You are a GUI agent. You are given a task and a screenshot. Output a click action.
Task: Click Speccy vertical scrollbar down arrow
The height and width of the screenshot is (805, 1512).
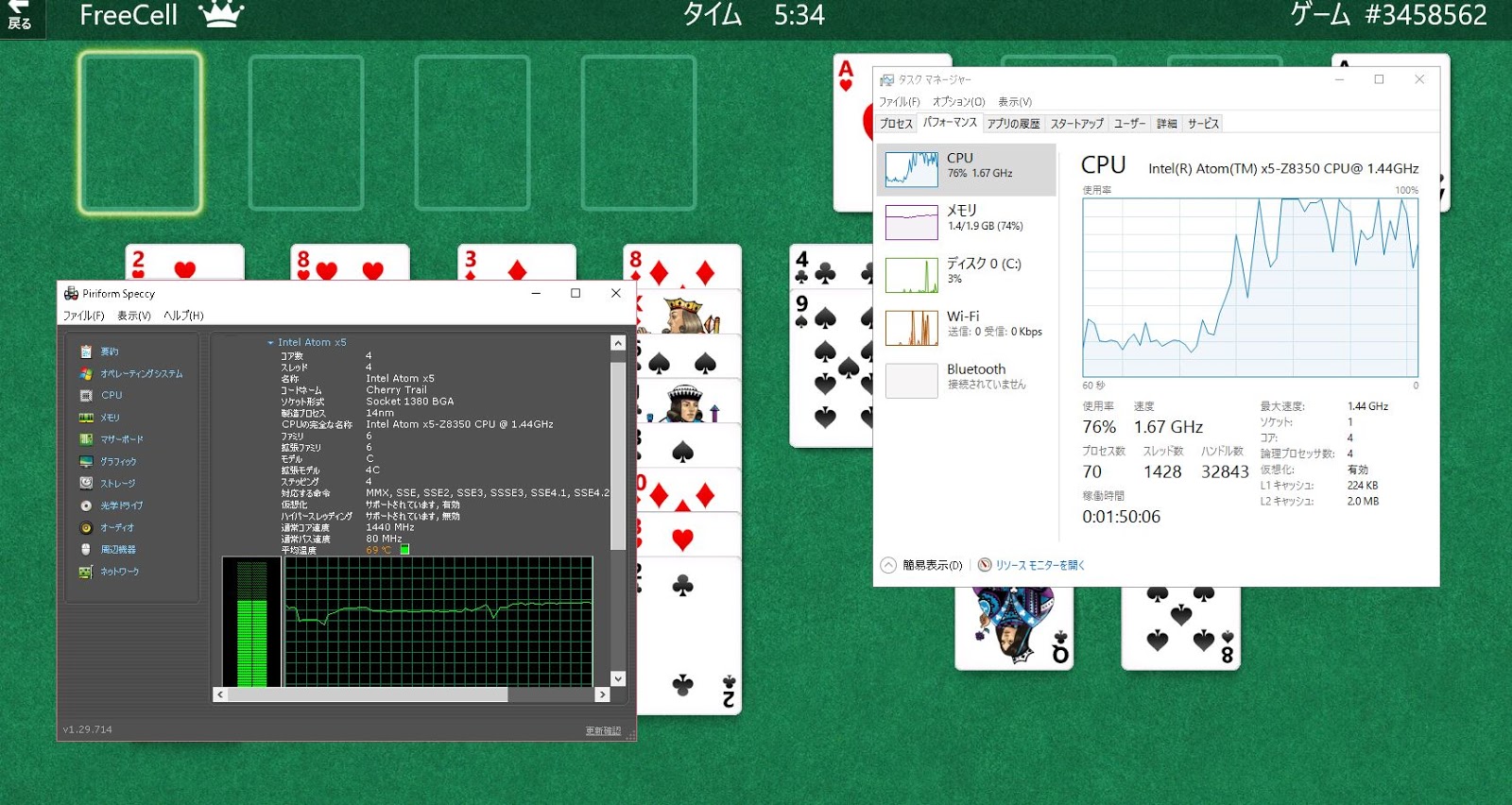click(618, 678)
